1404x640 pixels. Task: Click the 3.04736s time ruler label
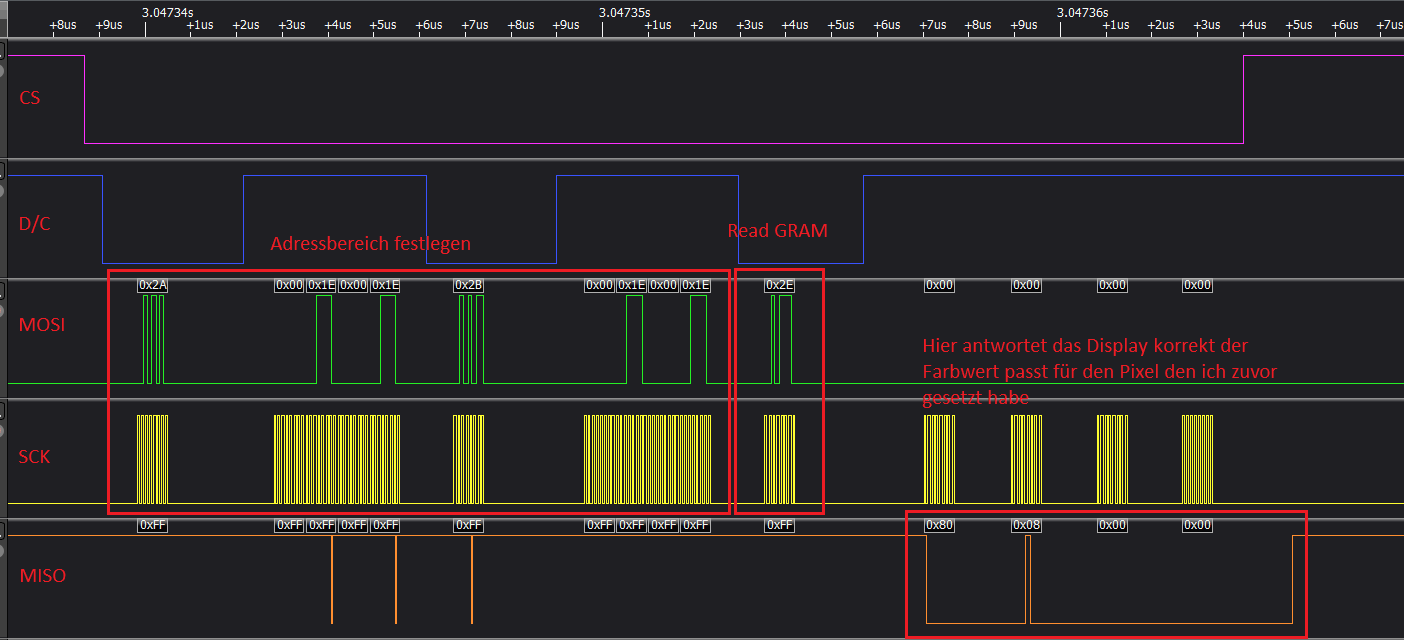pos(1083,12)
